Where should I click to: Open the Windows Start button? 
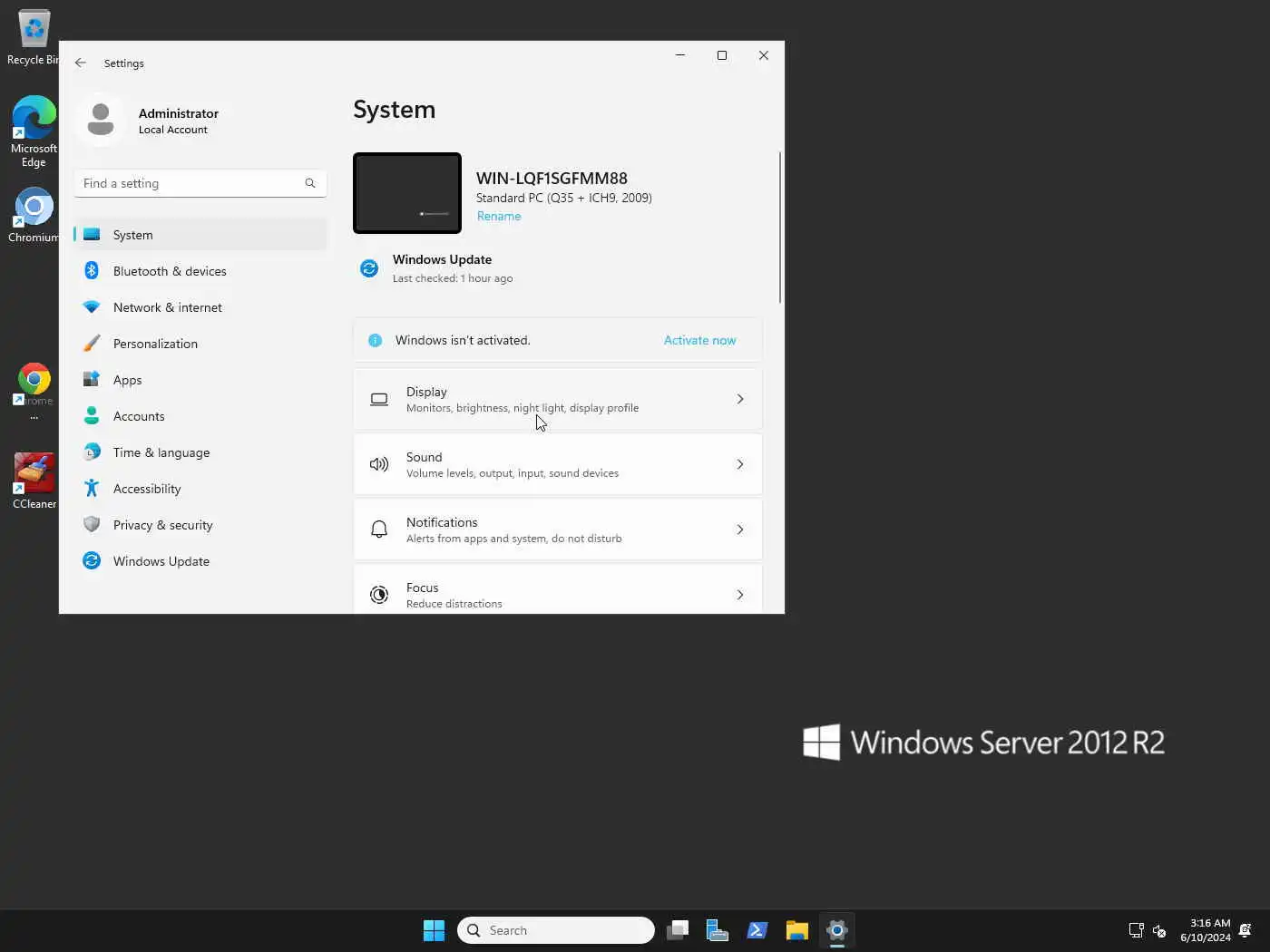(434, 930)
